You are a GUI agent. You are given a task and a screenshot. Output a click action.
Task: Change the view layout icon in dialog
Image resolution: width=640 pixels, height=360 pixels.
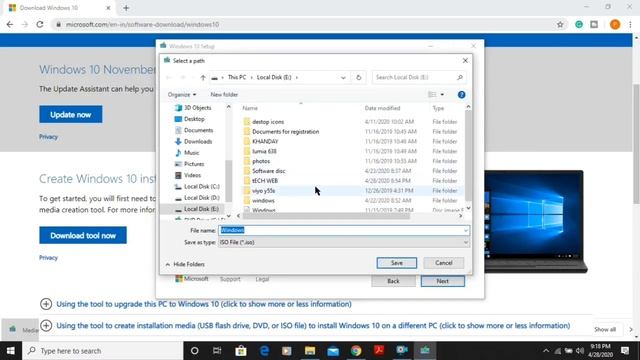point(432,95)
